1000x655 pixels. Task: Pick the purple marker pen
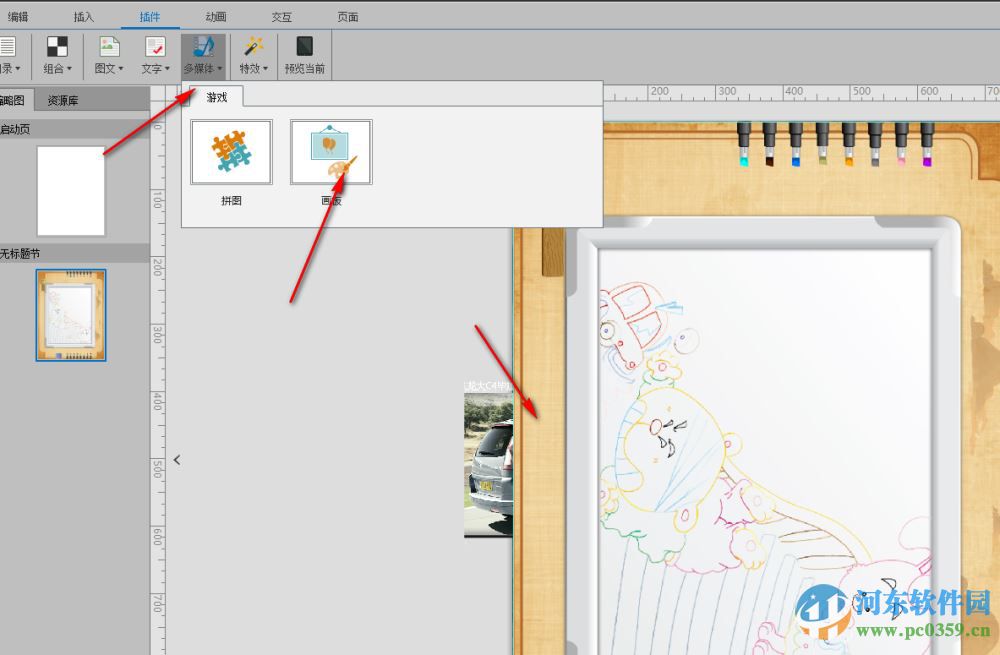pos(927,145)
